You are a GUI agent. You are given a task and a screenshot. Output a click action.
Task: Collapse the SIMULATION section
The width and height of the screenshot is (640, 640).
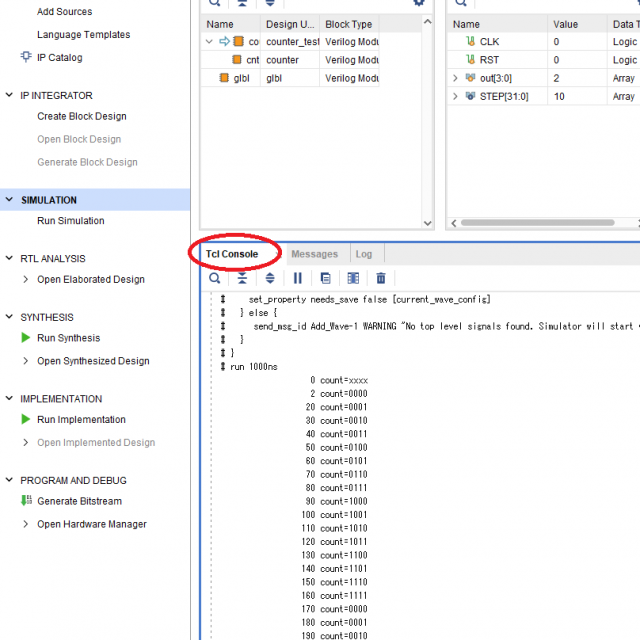coord(10,200)
